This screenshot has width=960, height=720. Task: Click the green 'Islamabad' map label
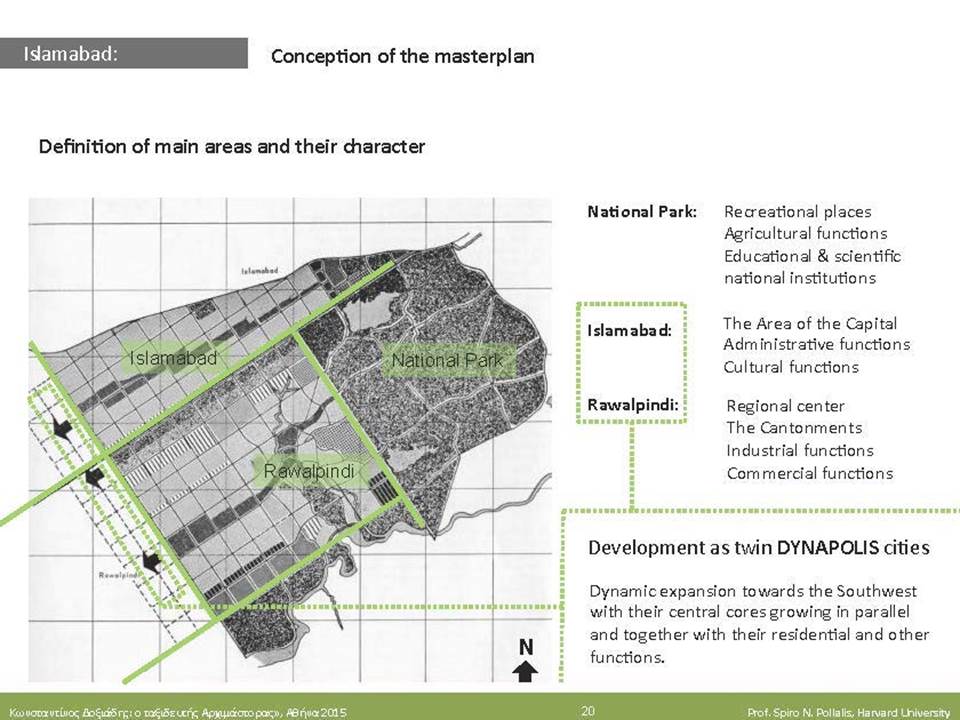(x=173, y=358)
